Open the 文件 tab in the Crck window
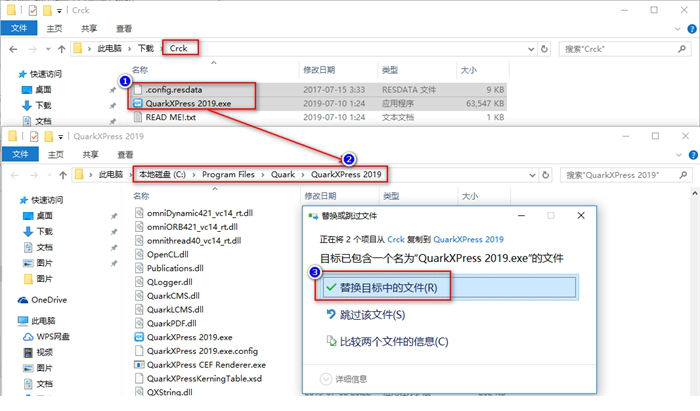Screen dimensions: 700x411 [x=19, y=28]
